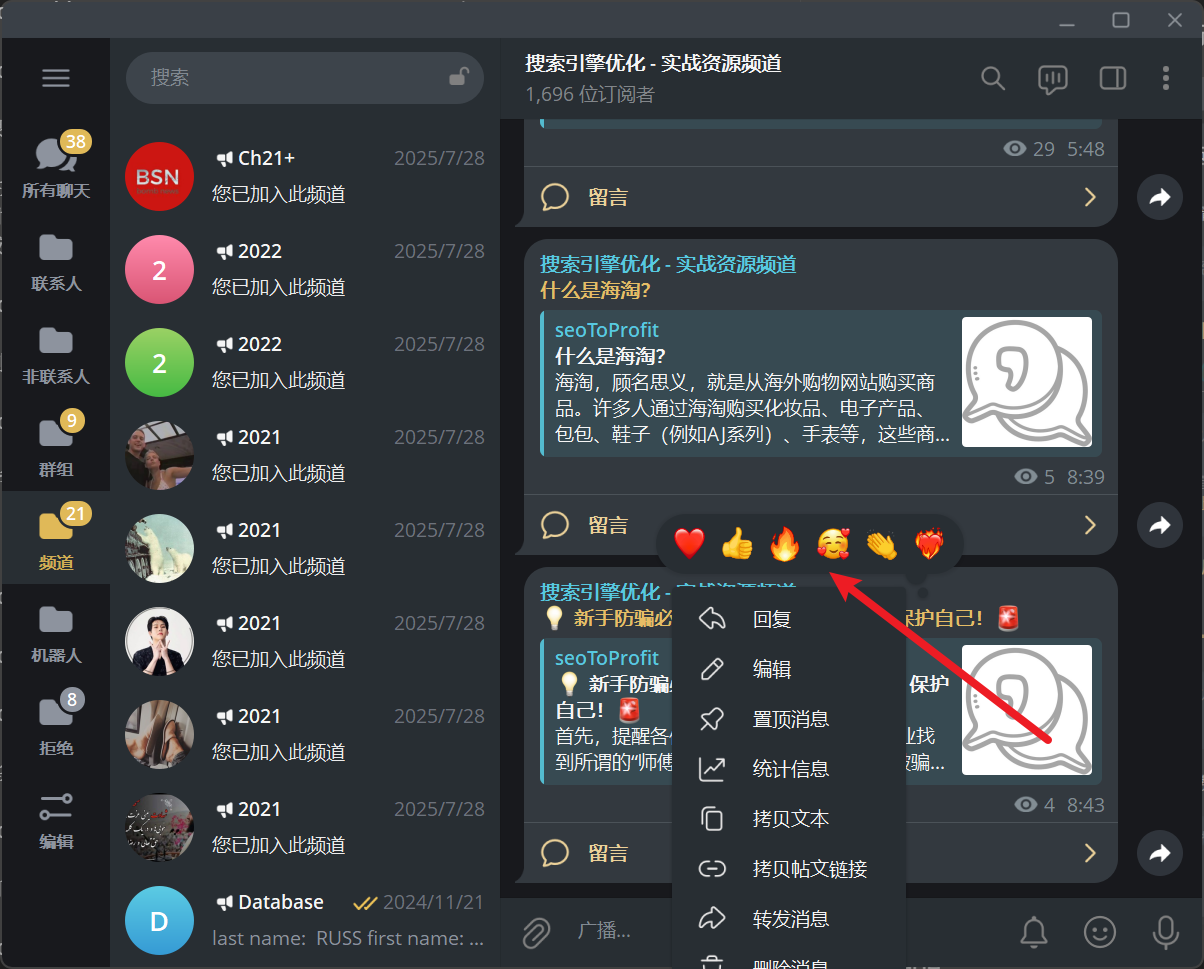
Task: Toggle the right sidebar info panel
Action: click(x=1112, y=78)
